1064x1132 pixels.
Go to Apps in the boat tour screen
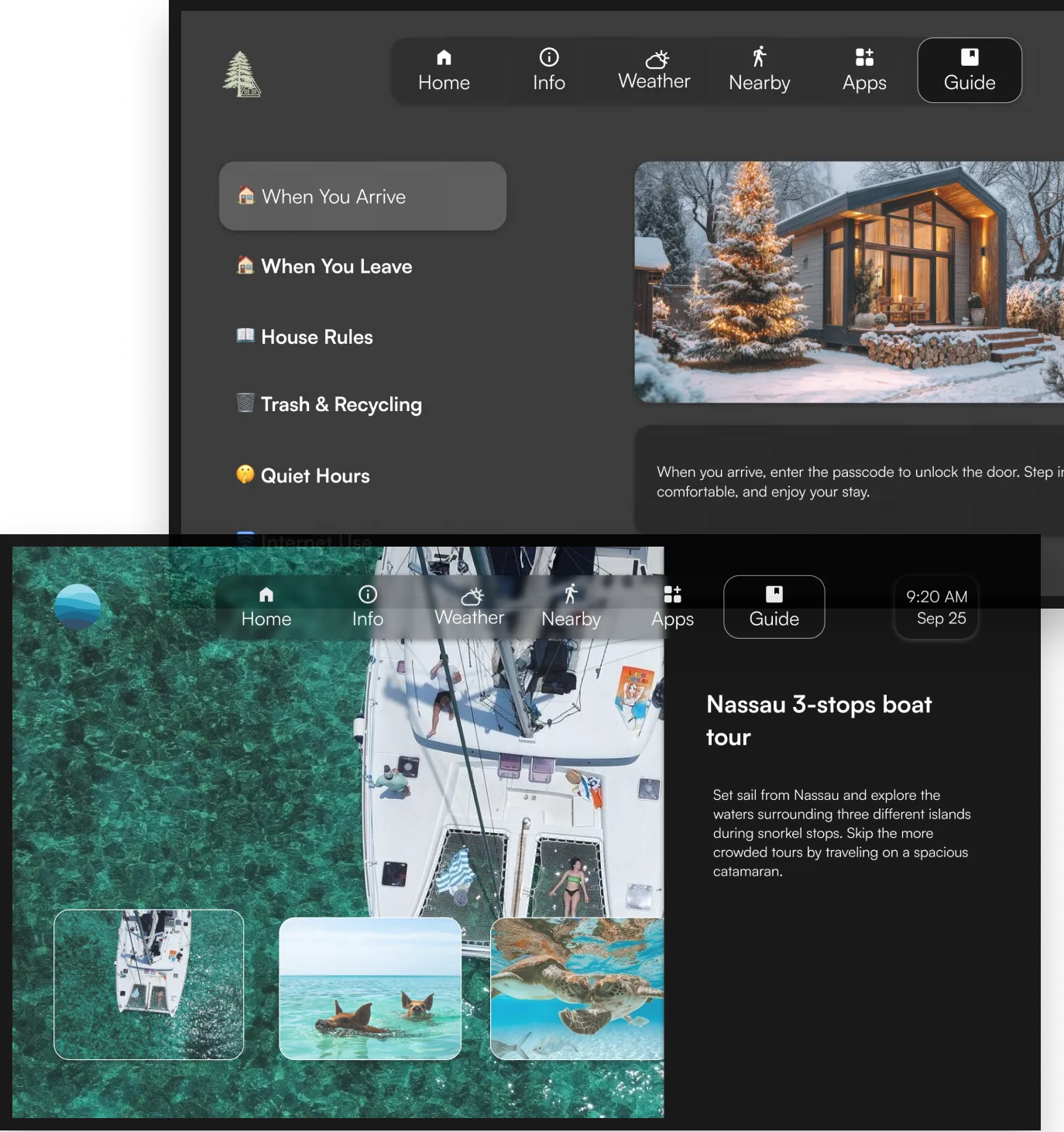pos(672,607)
